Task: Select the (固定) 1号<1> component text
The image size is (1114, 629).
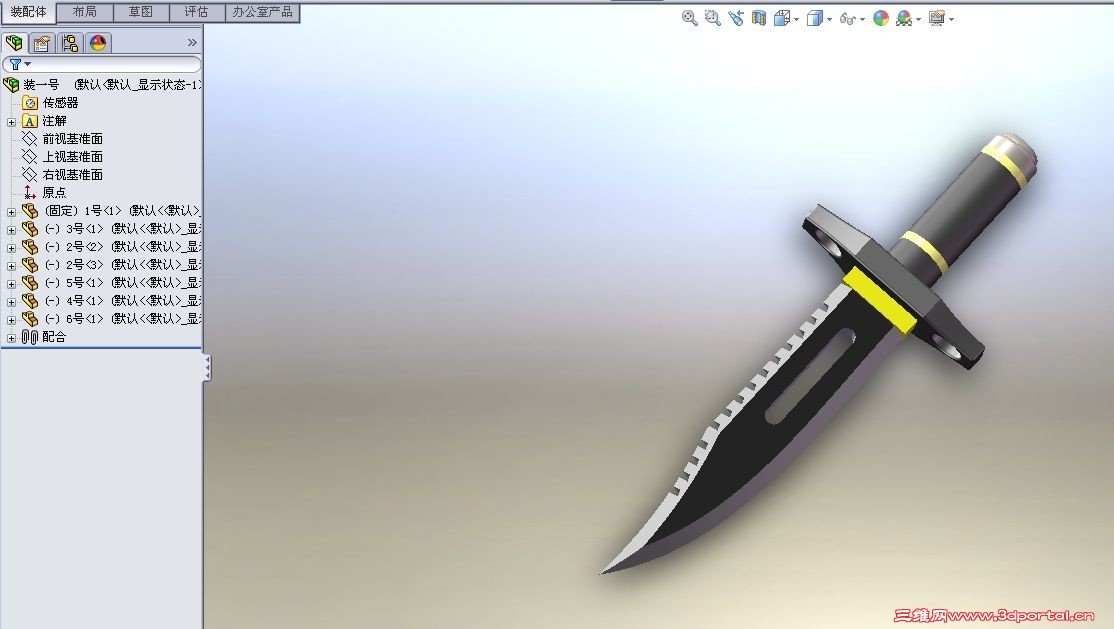Action: (x=83, y=211)
